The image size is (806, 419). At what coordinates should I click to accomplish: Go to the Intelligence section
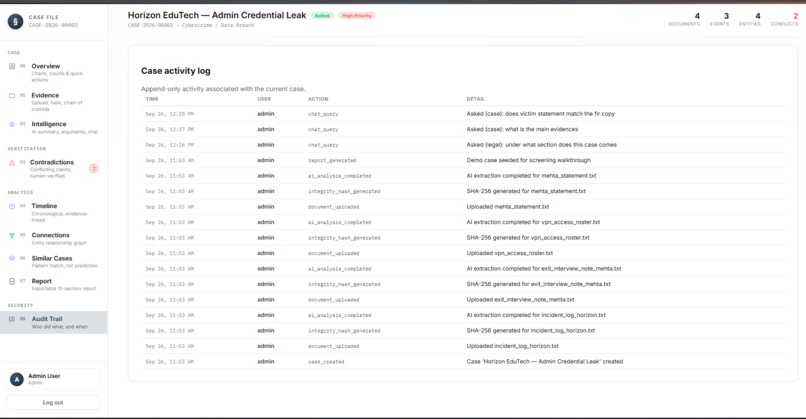click(53, 127)
